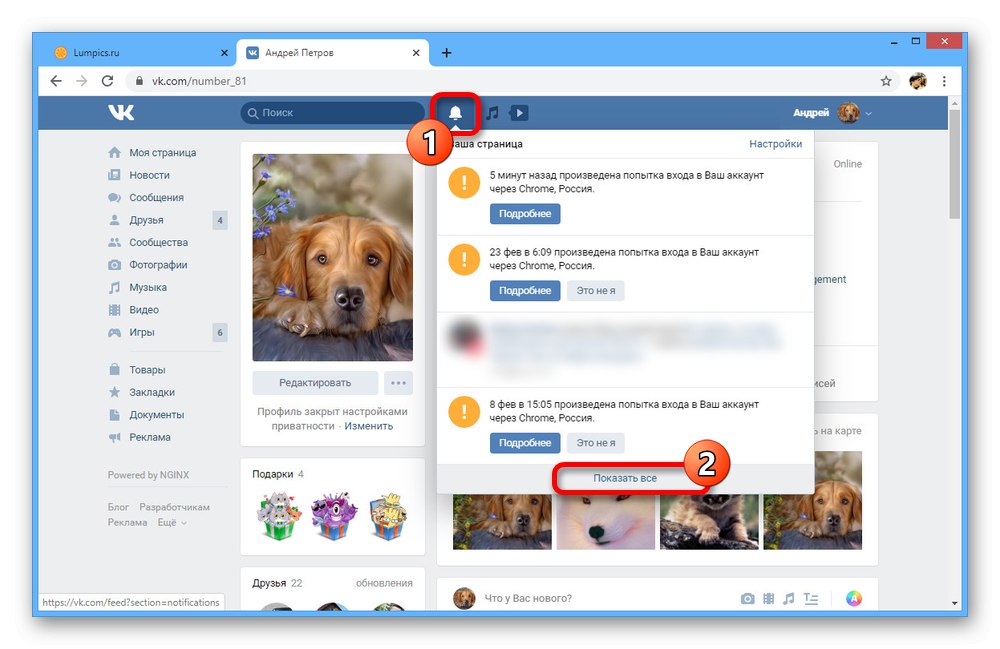
Task: Click the scrollbar down arrow
Action: [954, 603]
